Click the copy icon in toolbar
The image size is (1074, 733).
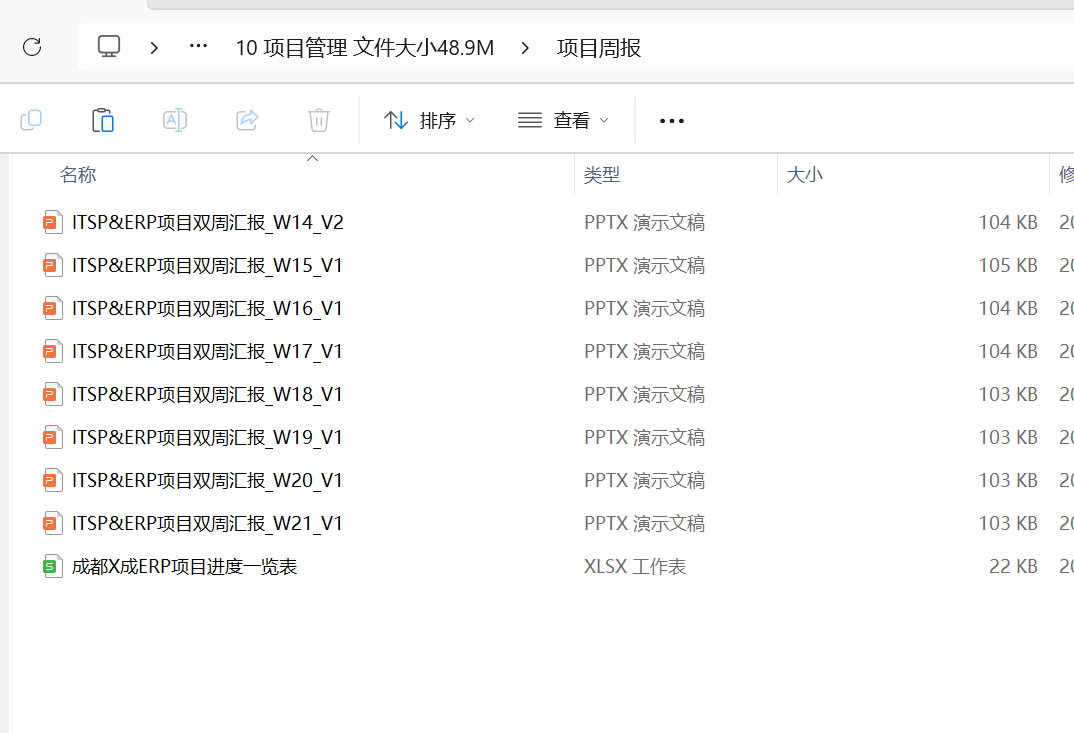point(31,120)
